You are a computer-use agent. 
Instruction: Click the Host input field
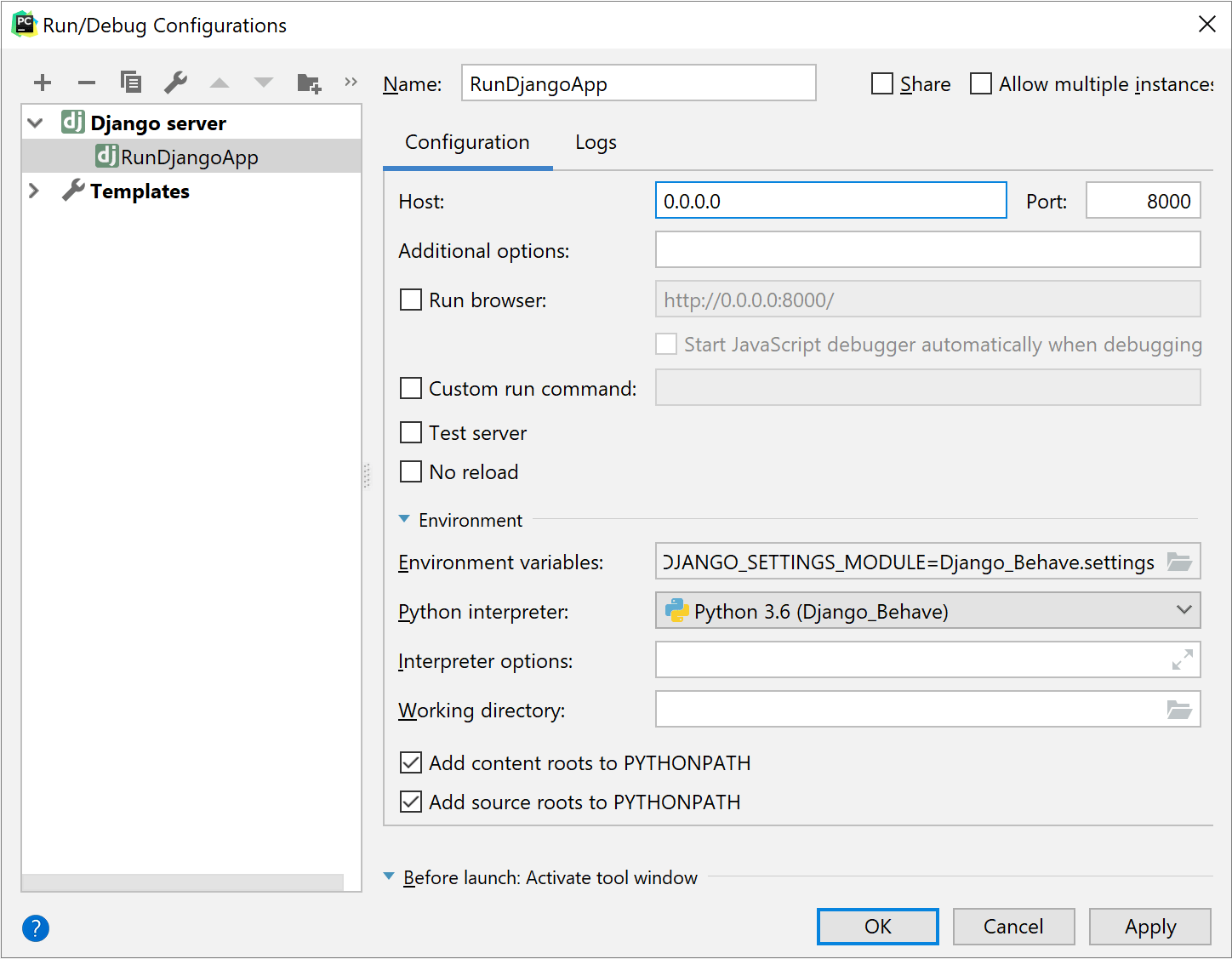pos(831,200)
